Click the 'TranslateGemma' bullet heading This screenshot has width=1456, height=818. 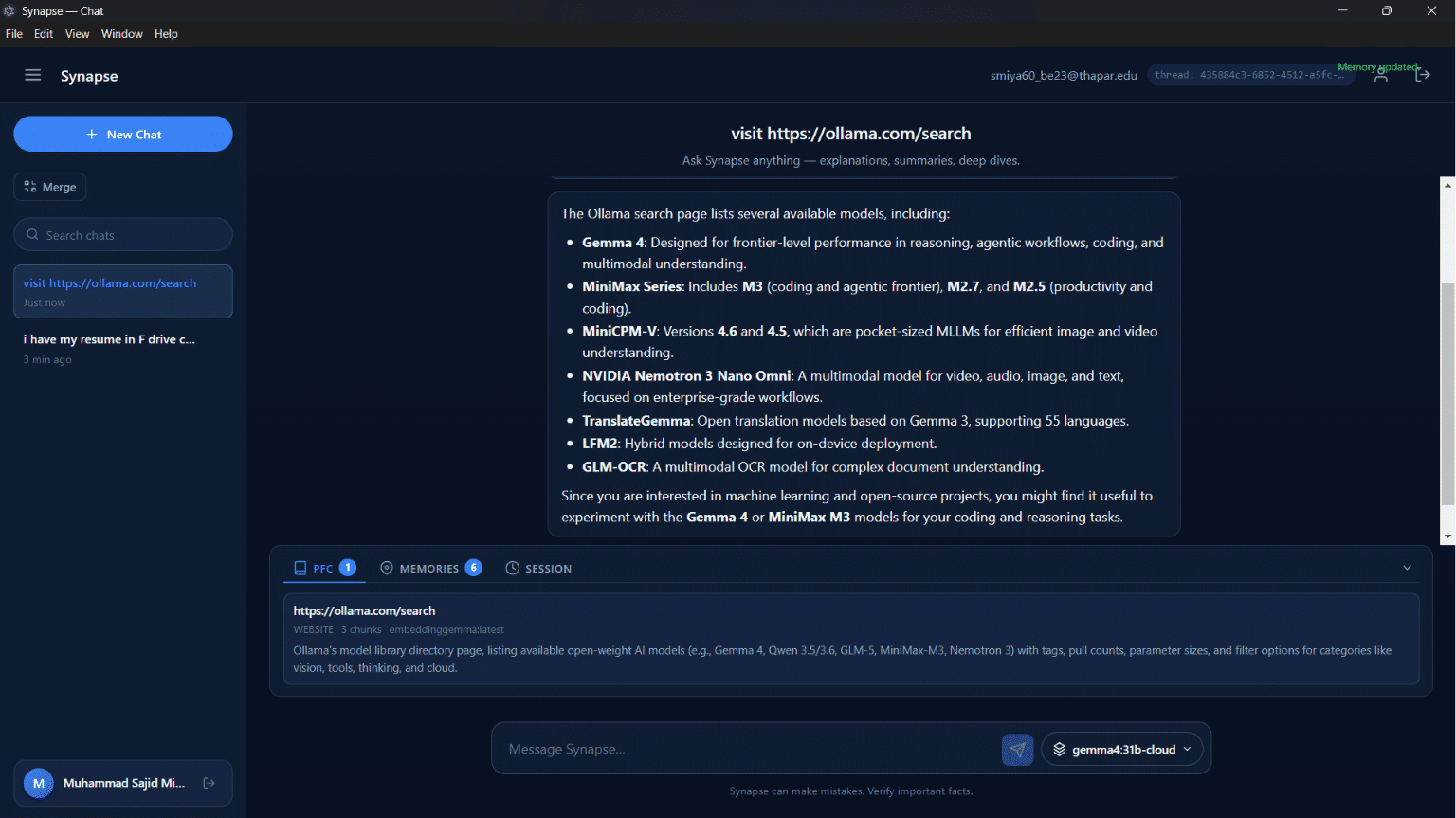637,421
